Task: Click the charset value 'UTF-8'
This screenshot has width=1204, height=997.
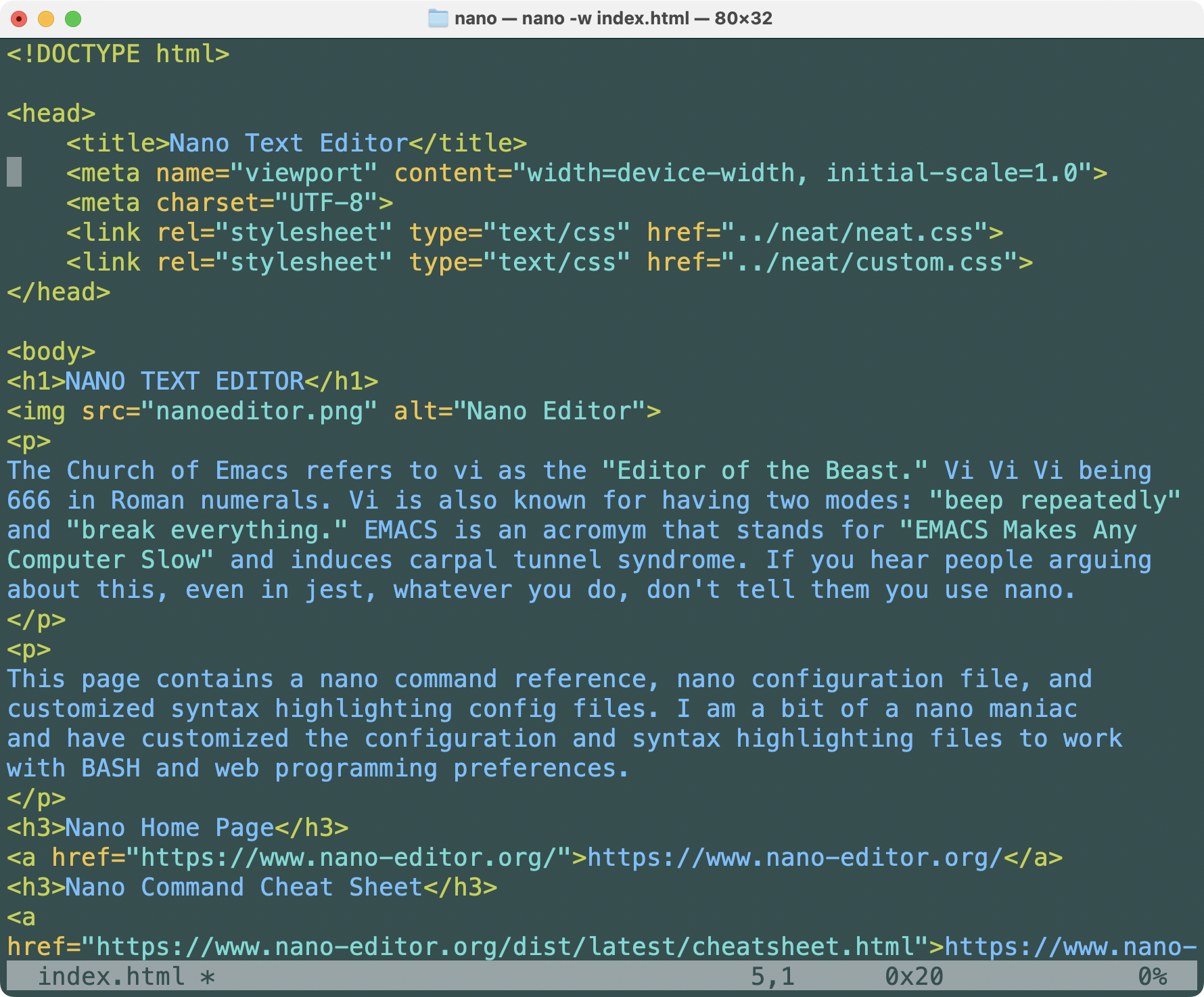Action: [x=326, y=203]
